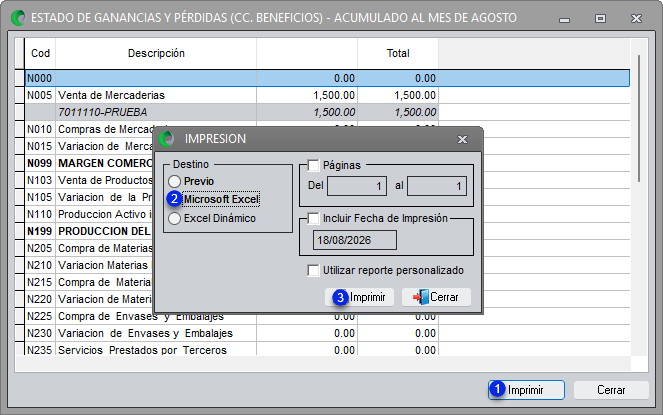The height and width of the screenshot is (415, 663).
Task: Click Imprimir in the IMPRESION dialog
Action: [x=359, y=297]
